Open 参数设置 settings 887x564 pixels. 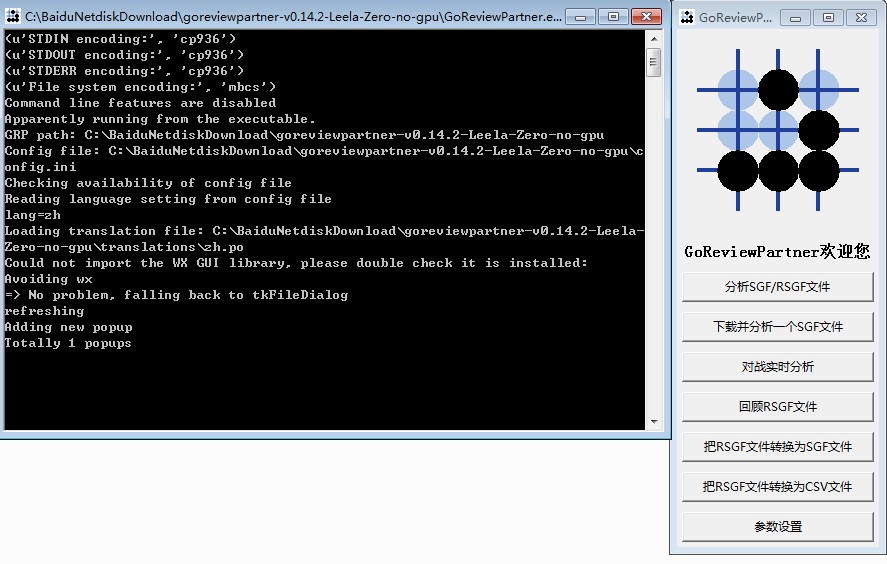tap(777, 527)
